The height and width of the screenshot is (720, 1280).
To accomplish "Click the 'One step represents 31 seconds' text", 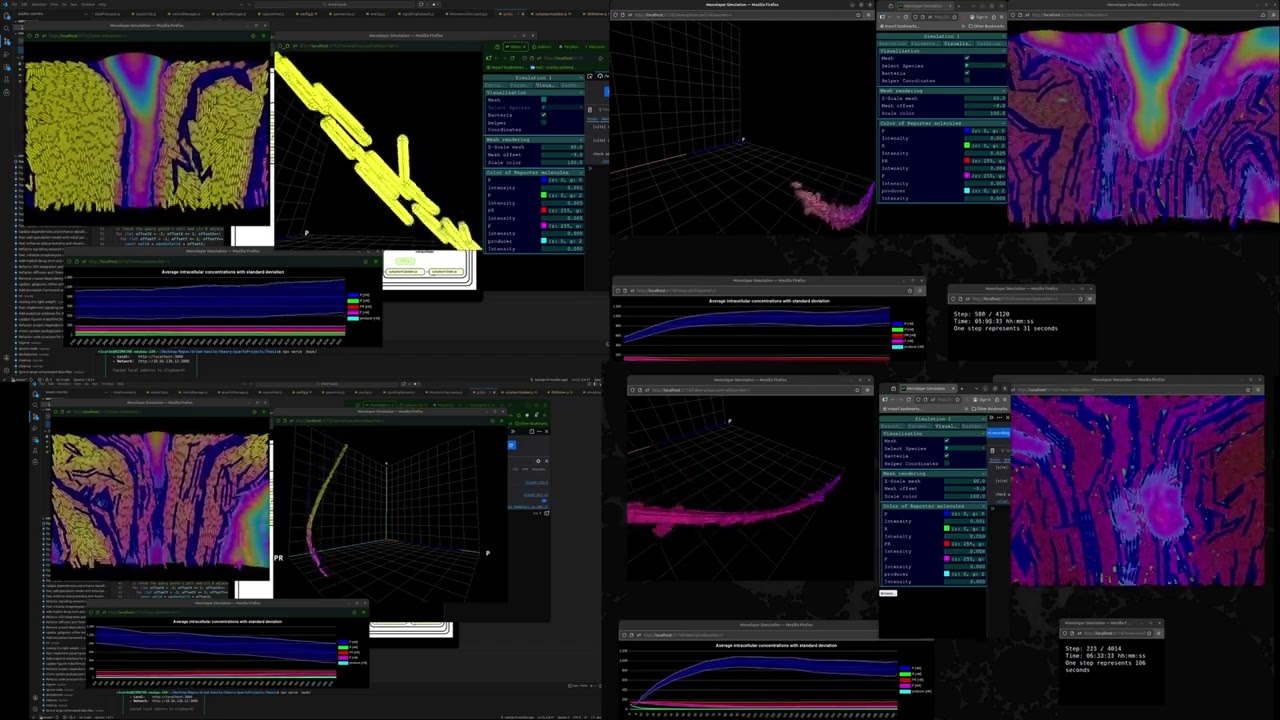I will [1005, 328].
